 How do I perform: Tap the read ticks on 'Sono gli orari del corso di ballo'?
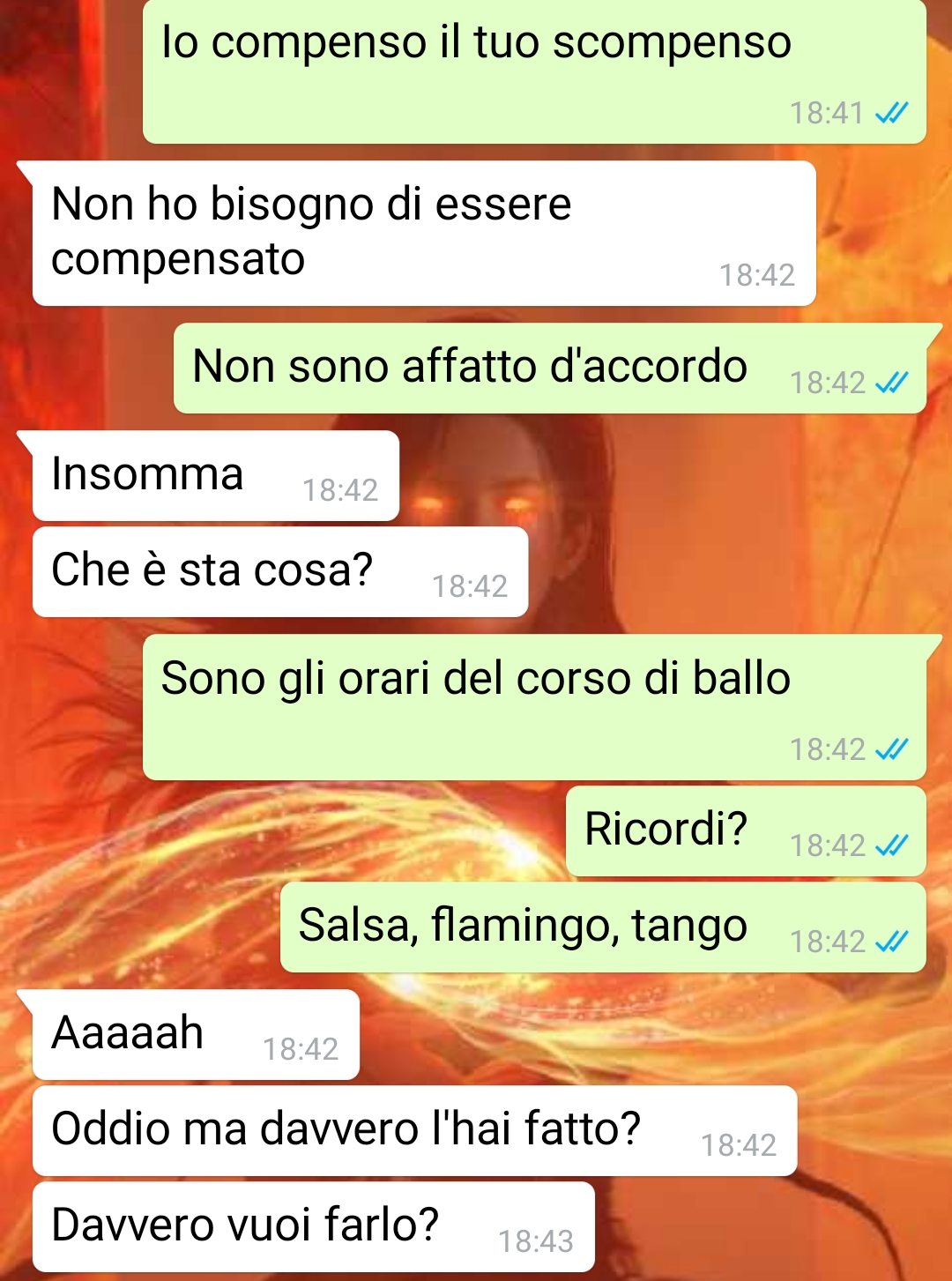(891, 749)
